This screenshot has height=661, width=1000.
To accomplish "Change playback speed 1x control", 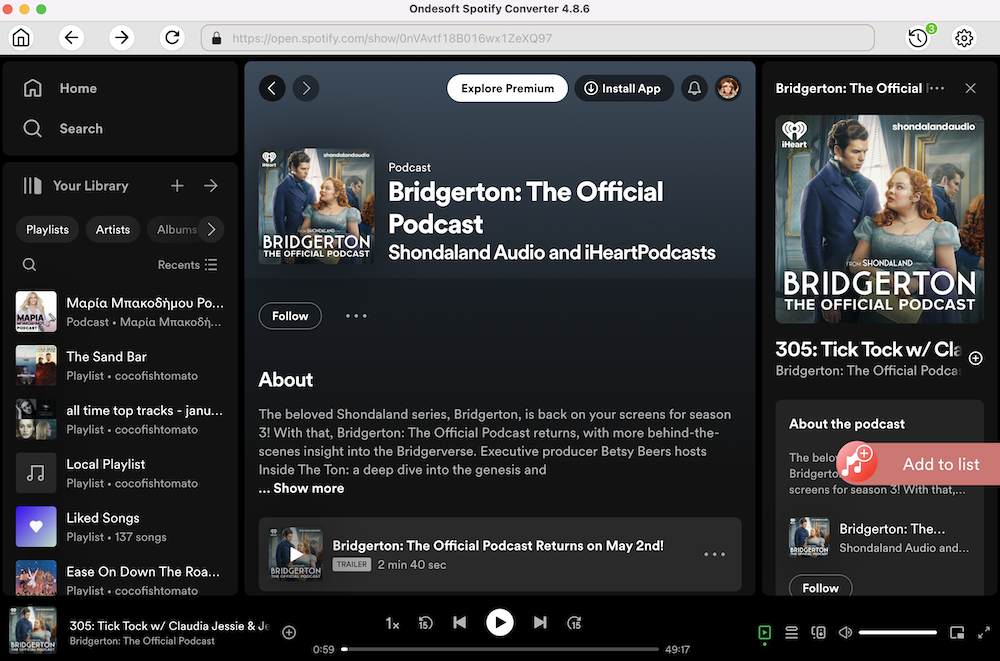I will [392, 623].
